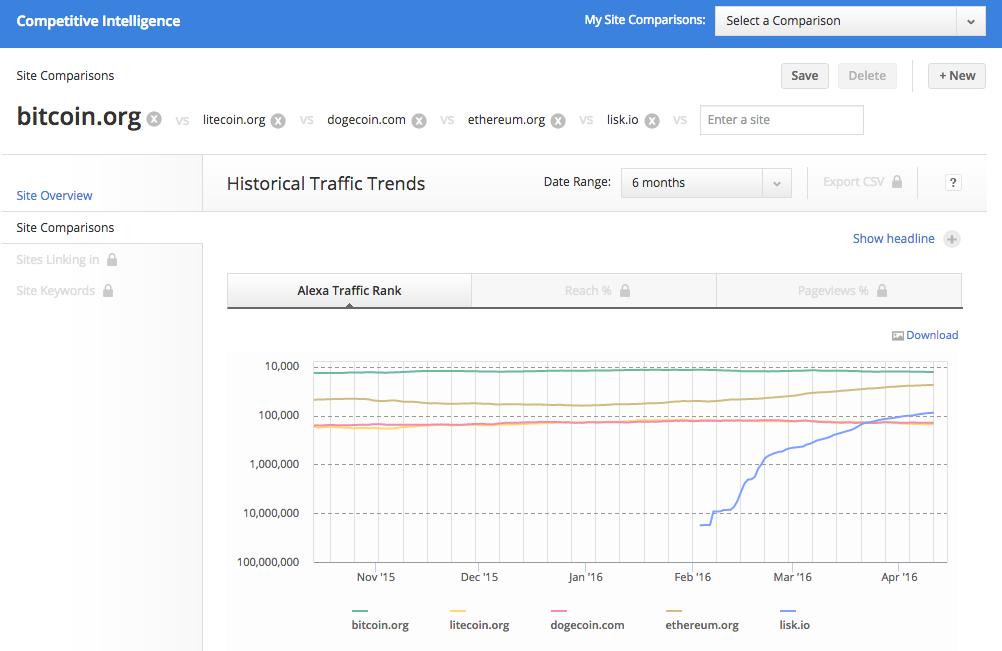Remove litecoin.org from the comparison

[x=278, y=121]
